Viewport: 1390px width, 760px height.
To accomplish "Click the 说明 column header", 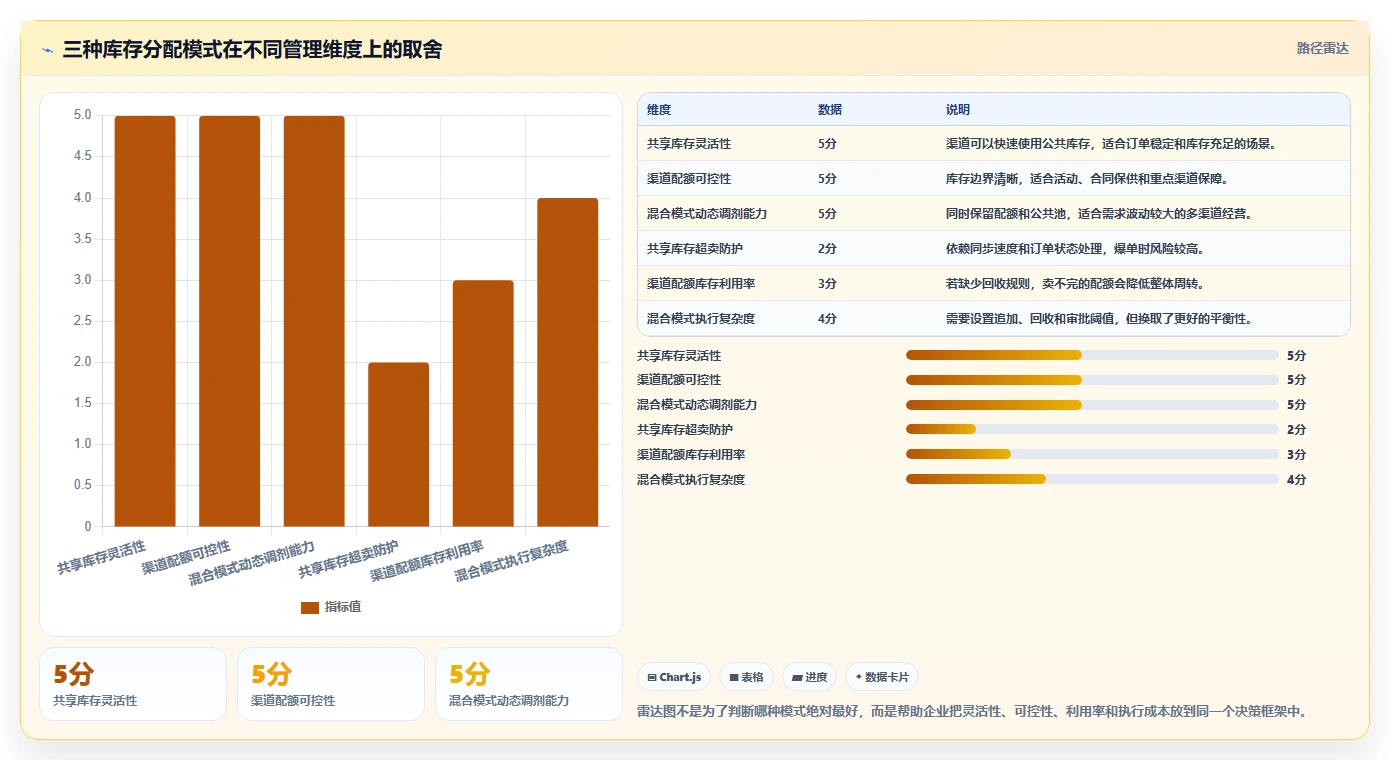I will tap(958, 110).
